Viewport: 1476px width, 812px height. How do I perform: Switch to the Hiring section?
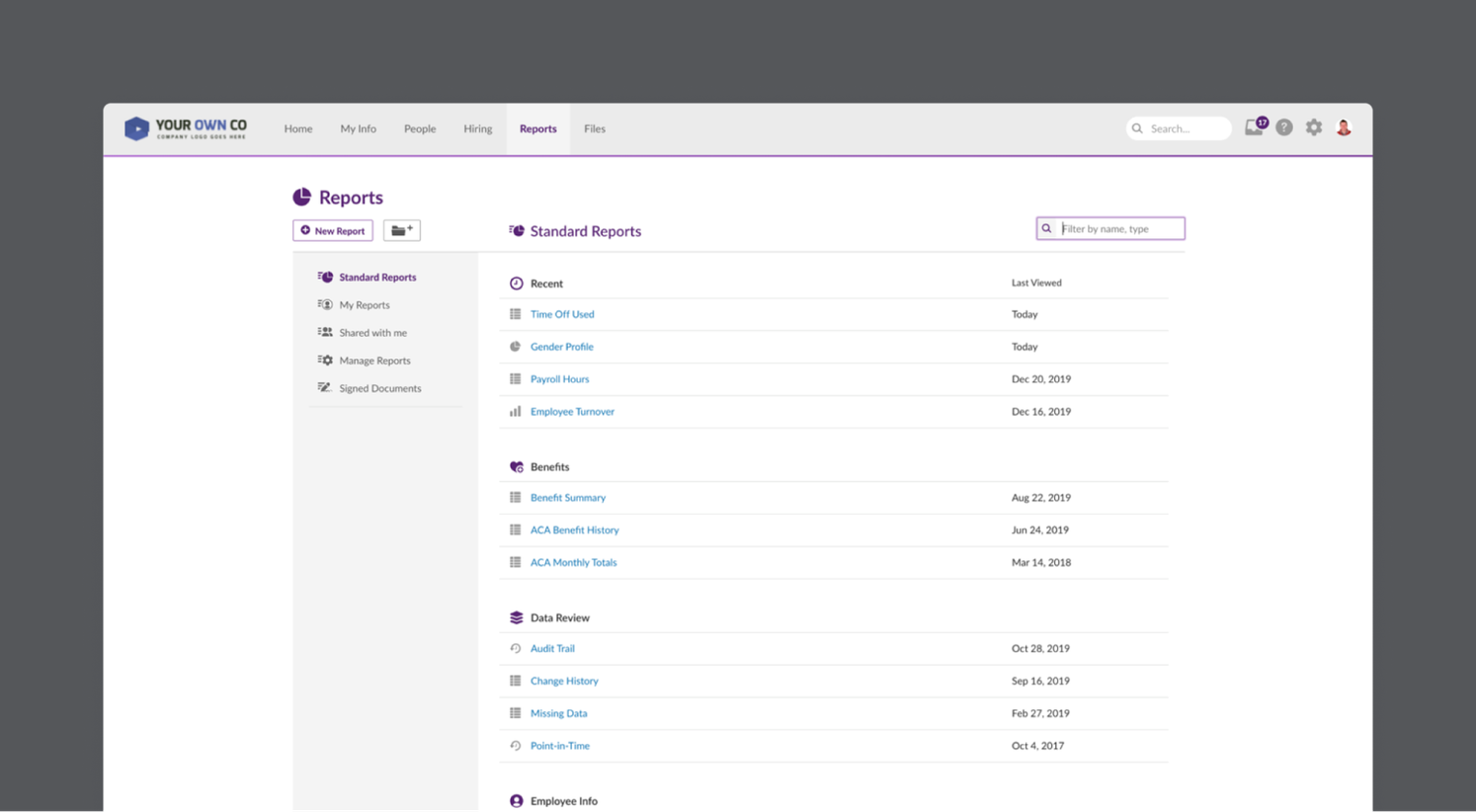[x=477, y=128]
